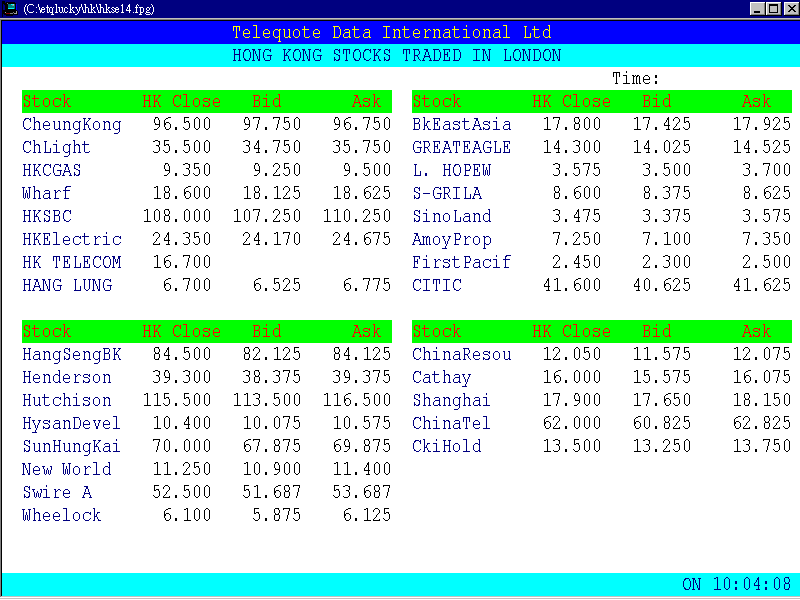Select the CITIC stock entry
The width and height of the screenshot is (800, 600).
(x=436, y=285)
